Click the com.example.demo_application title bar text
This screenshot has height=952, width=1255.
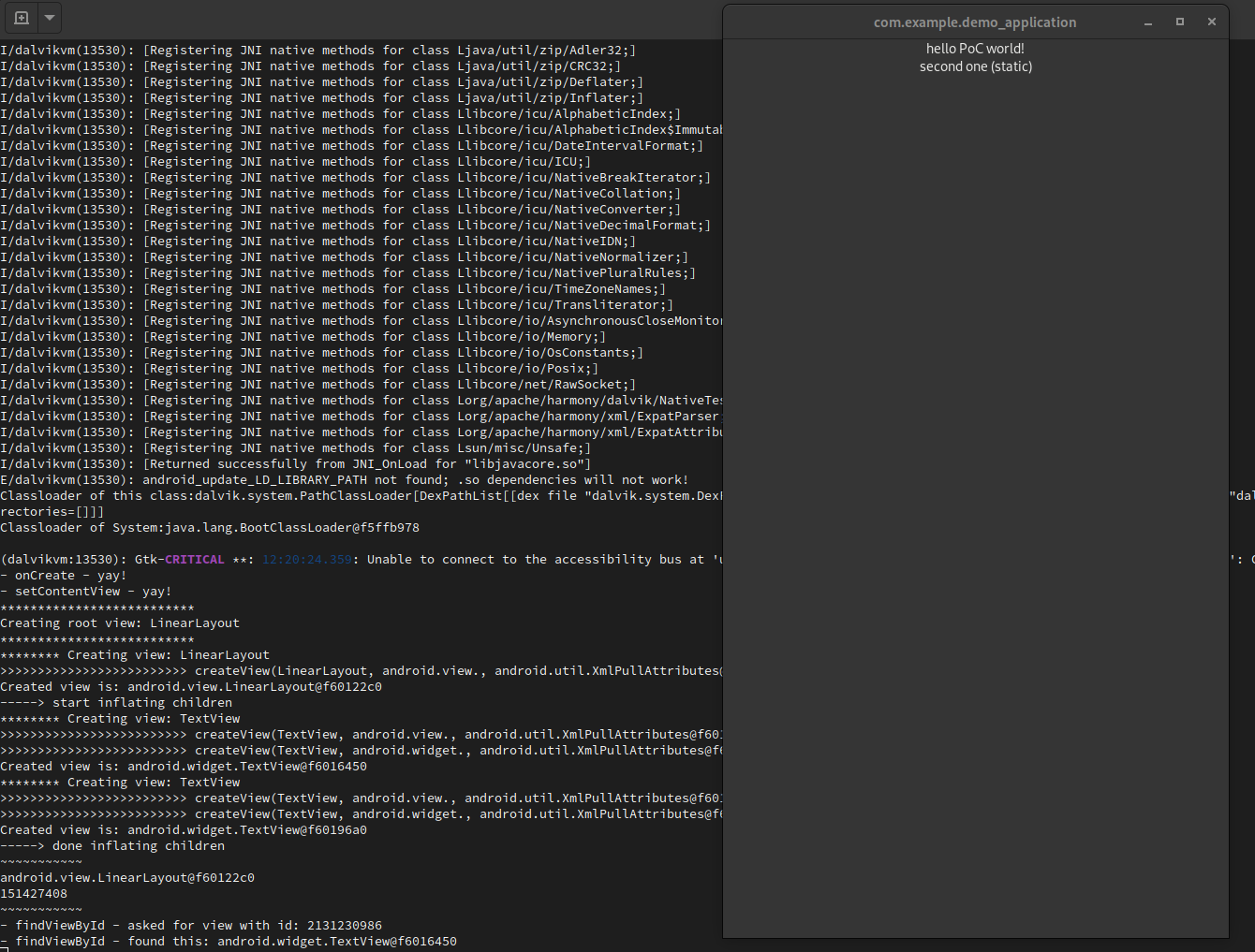point(974,22)
